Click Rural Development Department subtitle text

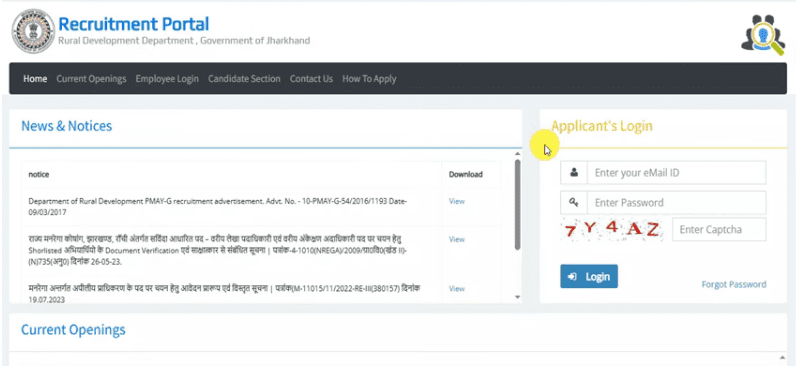click(x=184, y=41)
